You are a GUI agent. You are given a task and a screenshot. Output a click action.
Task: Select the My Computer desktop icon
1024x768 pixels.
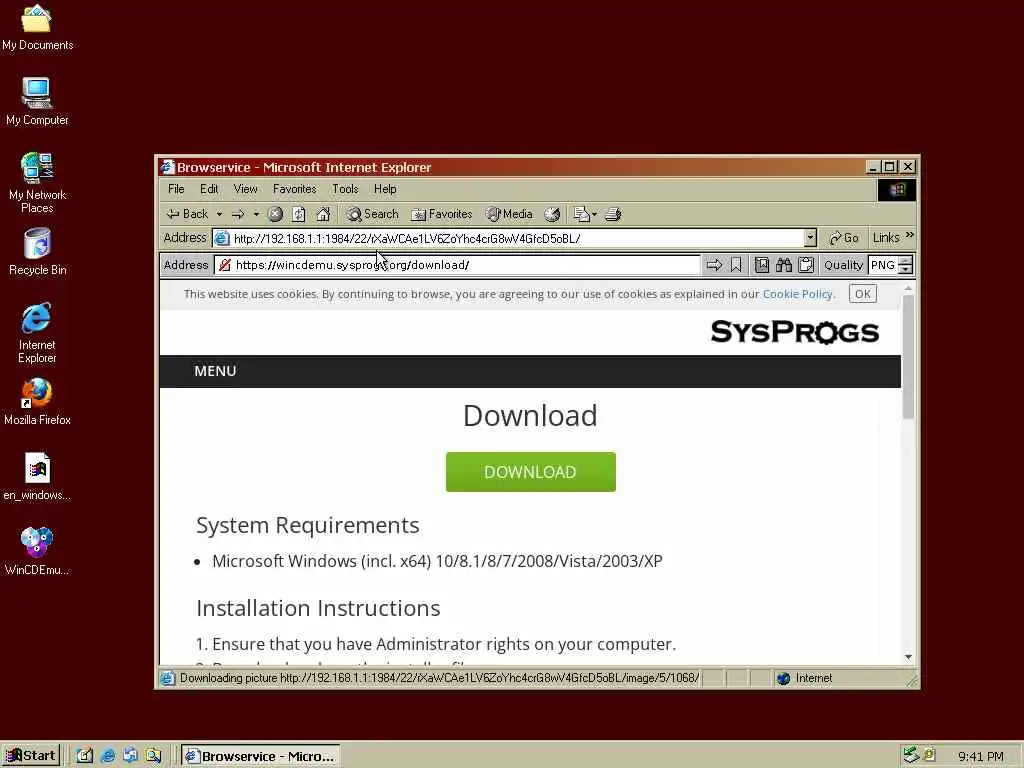point(37,101)
